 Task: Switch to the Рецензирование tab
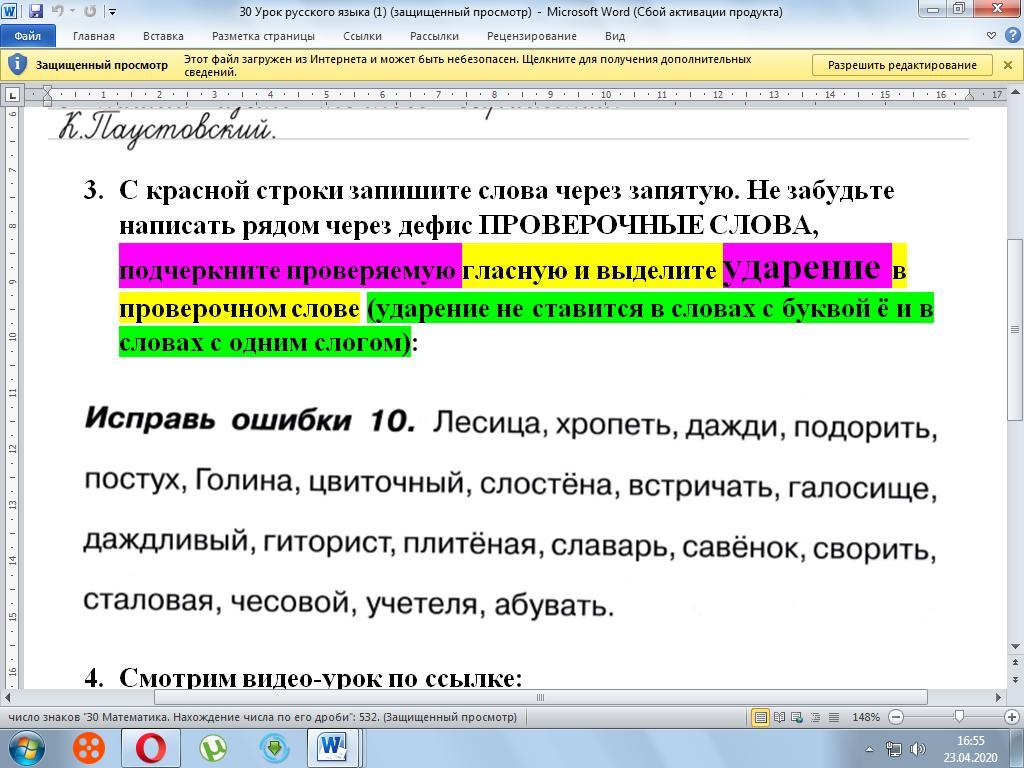(532, 37)
